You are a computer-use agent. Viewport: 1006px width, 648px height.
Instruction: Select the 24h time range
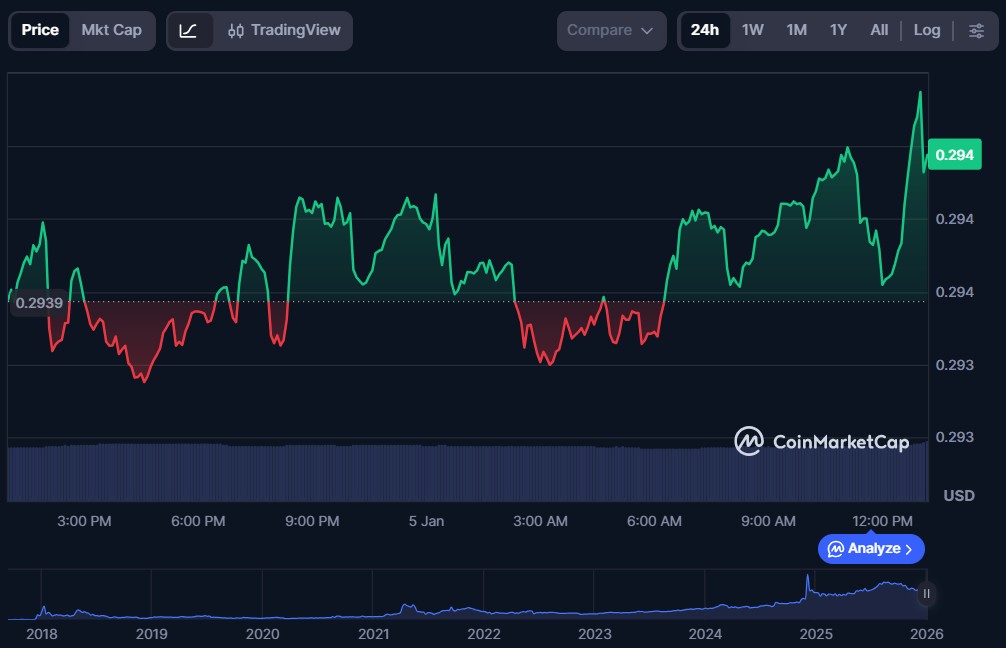click(704, 30)
